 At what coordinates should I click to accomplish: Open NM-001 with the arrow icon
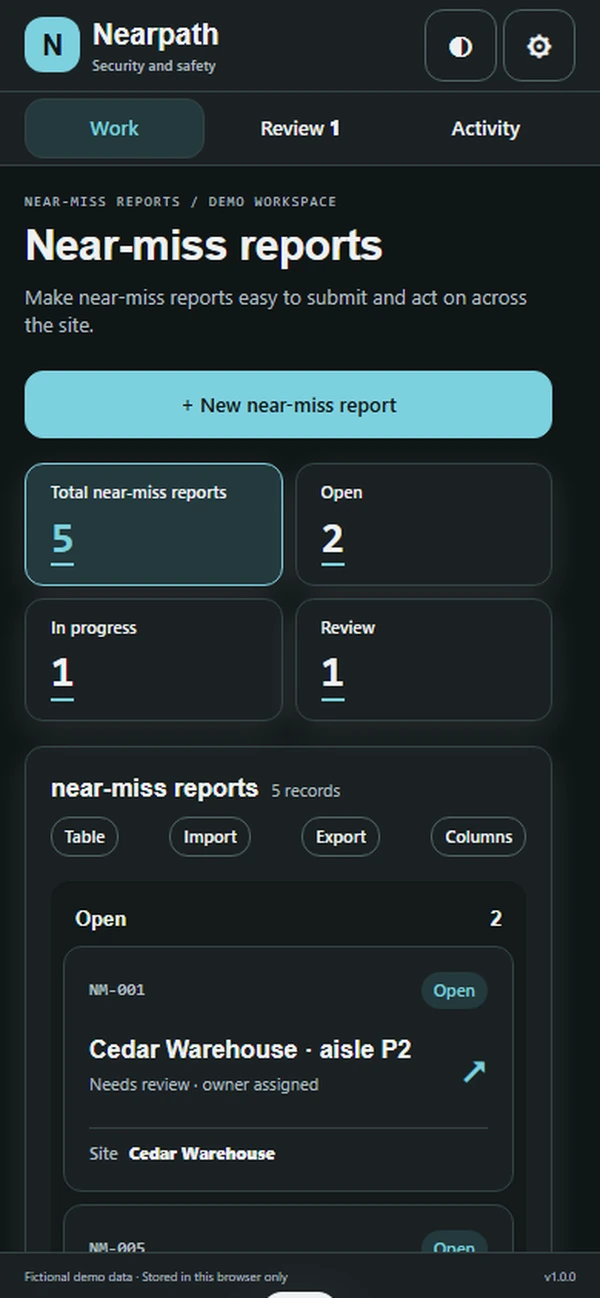click(x=474, y=1071)
